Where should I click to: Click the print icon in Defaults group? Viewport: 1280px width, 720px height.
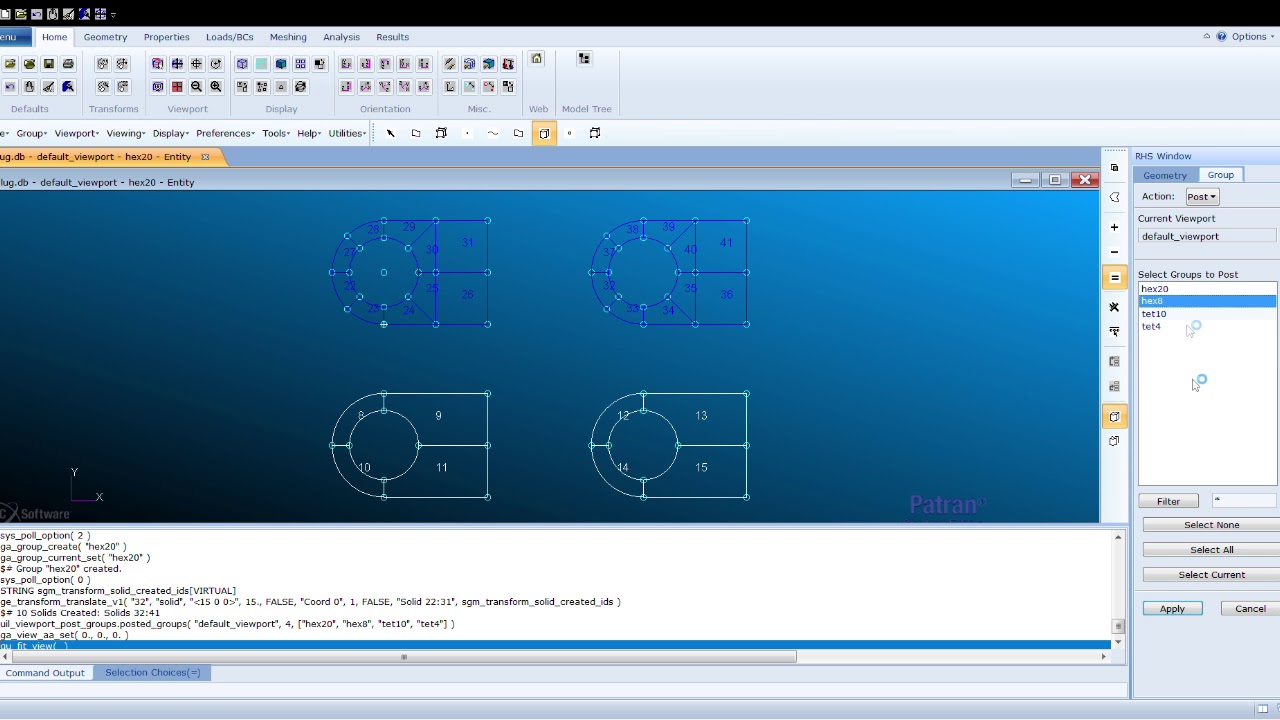point(68,64)
